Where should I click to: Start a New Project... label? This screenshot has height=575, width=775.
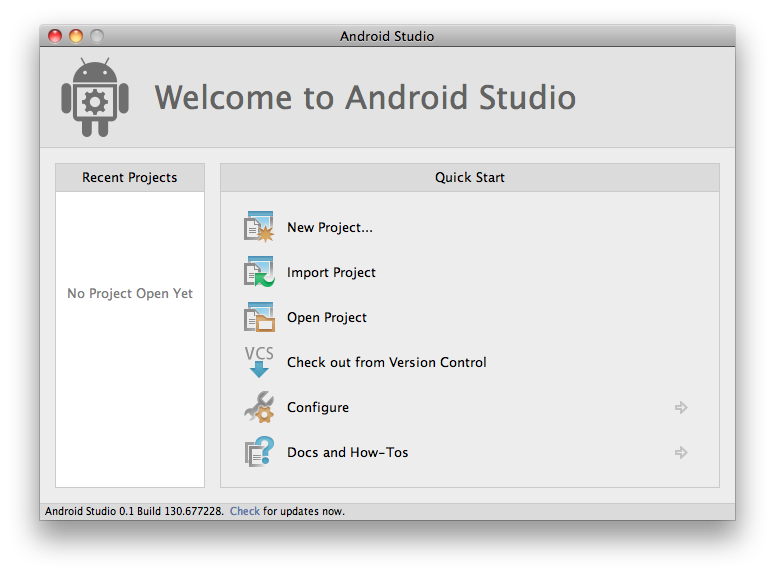(330, 227)
